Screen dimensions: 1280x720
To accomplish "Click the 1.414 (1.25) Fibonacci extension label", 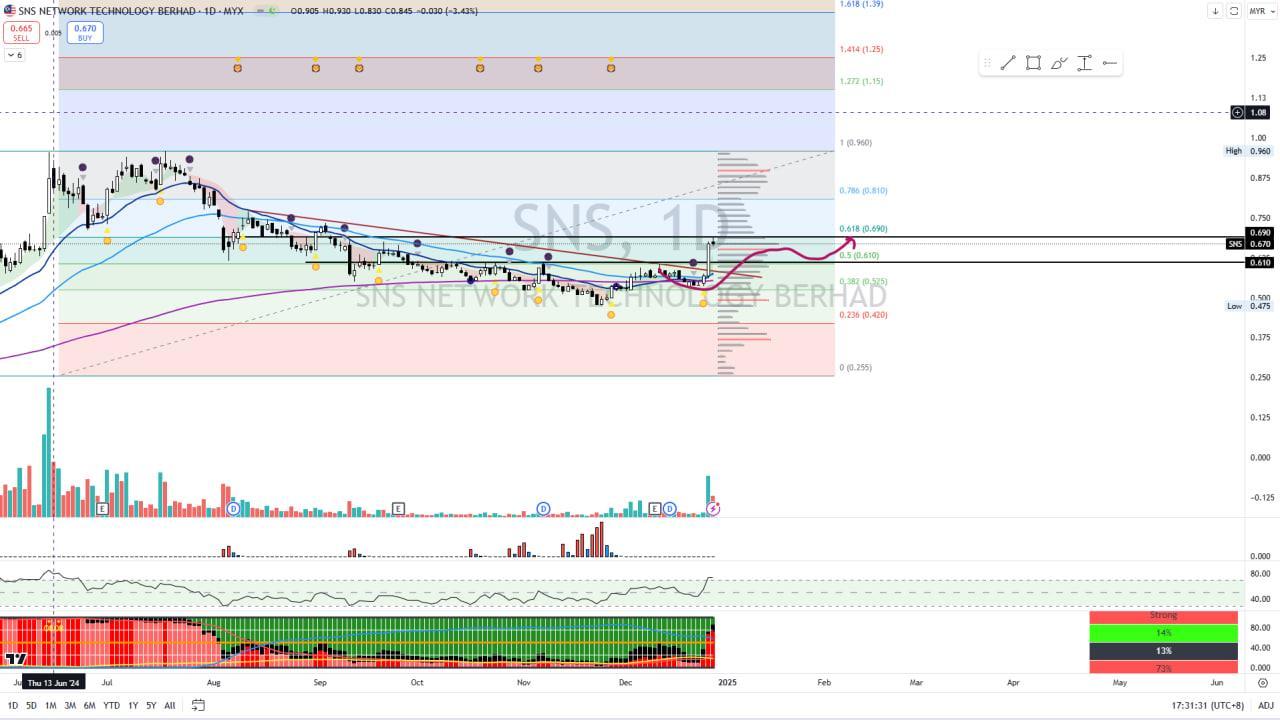I will [861, 48].
